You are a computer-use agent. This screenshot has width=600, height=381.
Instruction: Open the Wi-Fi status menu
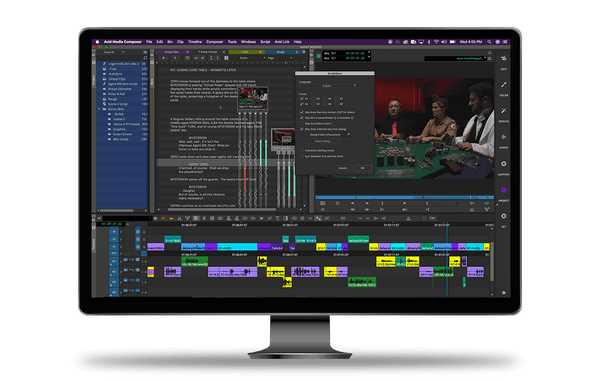pos(436,42)
